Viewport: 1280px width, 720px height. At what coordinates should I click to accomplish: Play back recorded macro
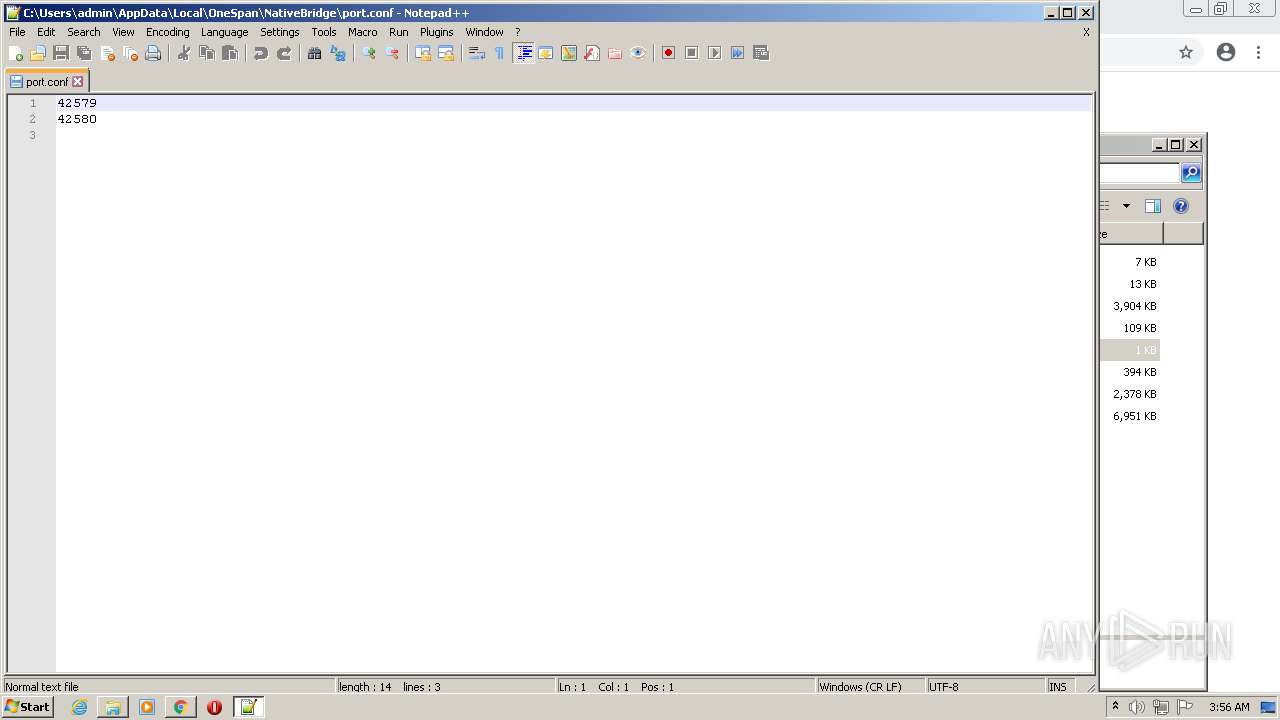(x=715, y=53)
